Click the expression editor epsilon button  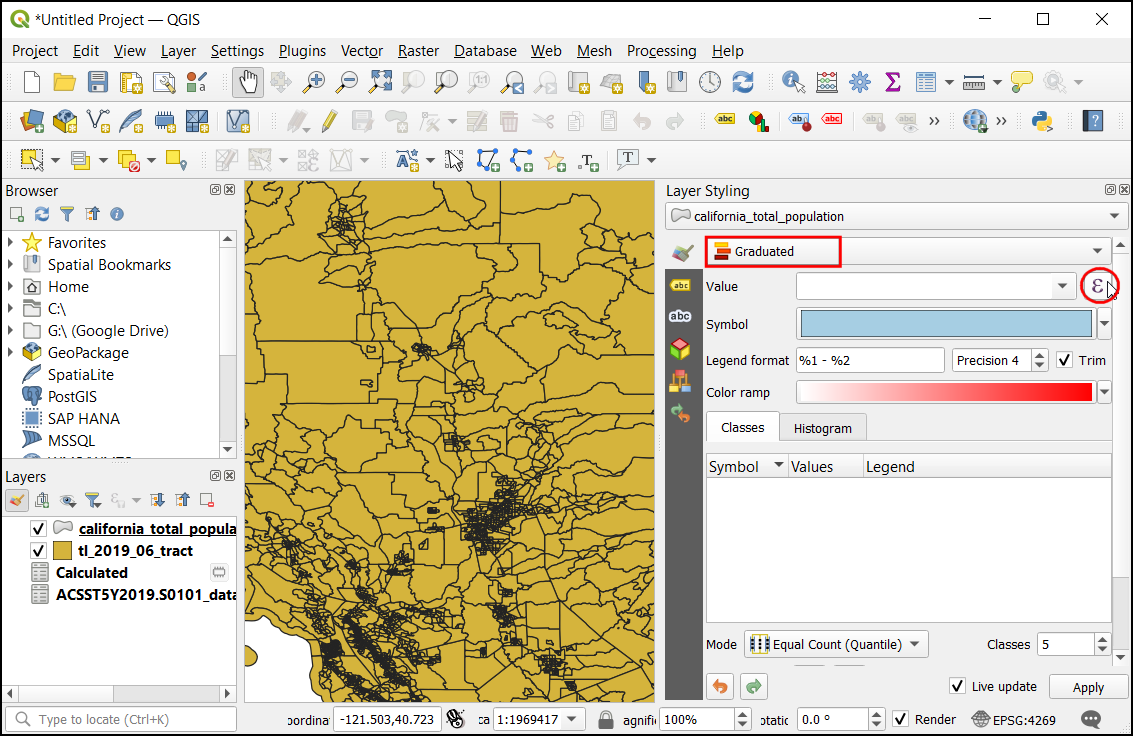(x=1097, y=287)
